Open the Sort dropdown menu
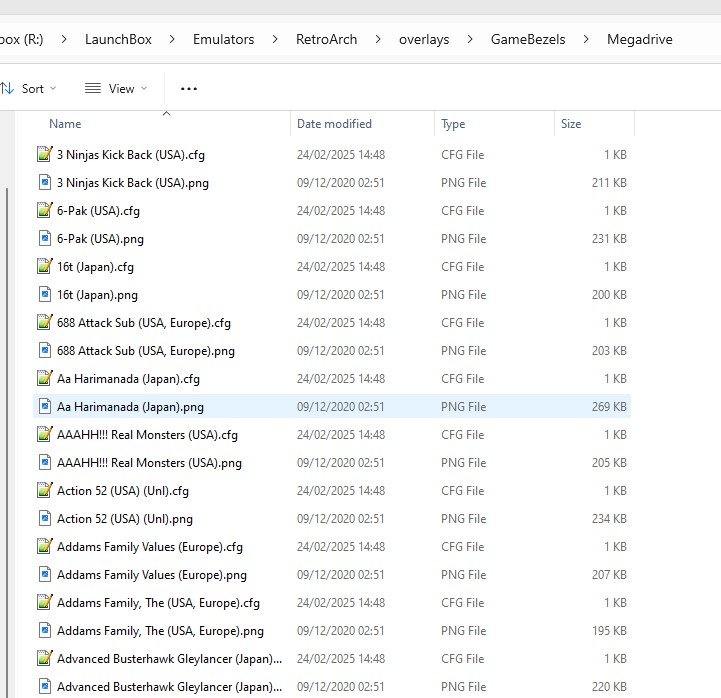721x698 pixels. click(28, 88)
